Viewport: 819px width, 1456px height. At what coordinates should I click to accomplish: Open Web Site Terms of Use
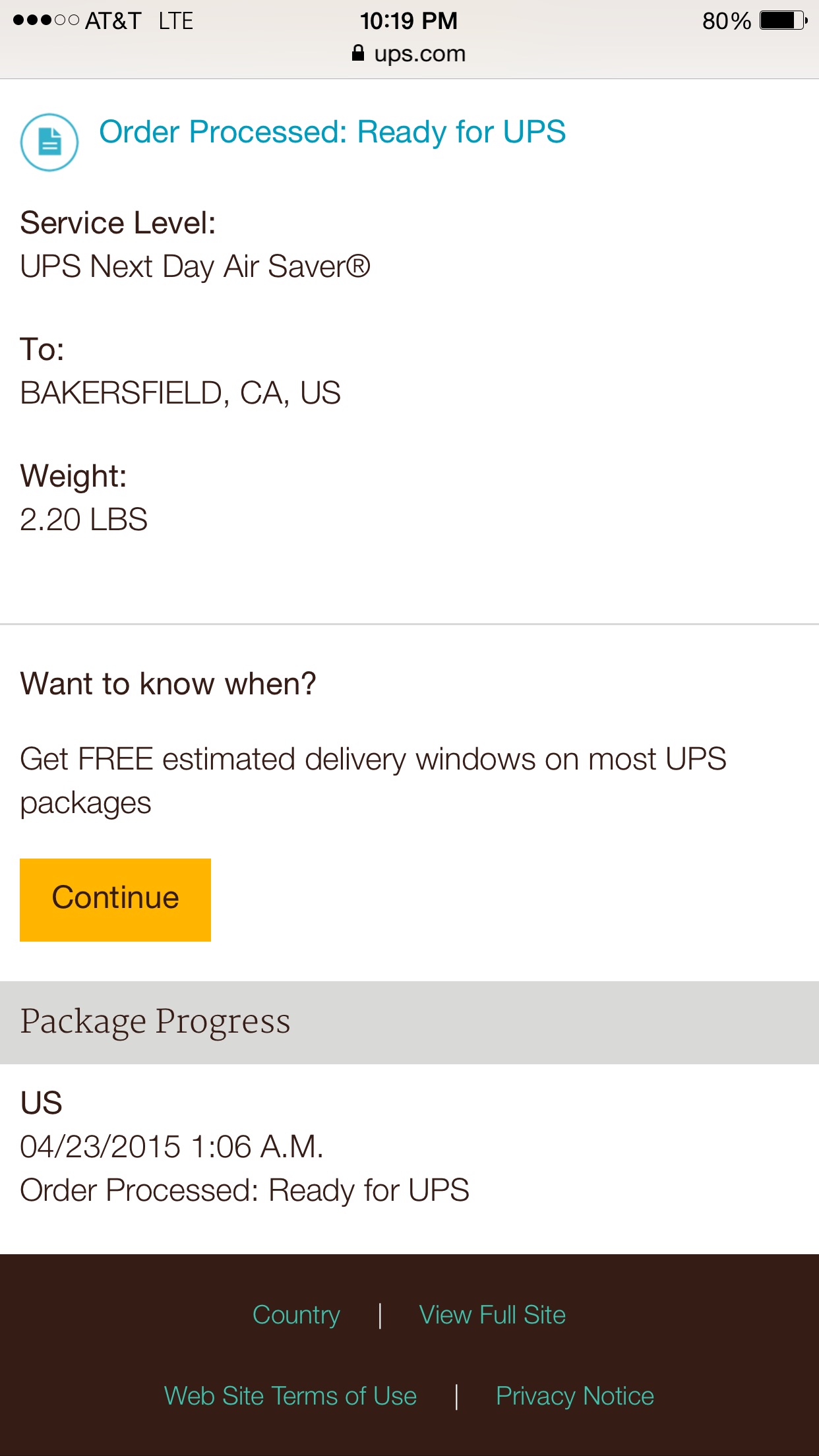coord(290,1396)
